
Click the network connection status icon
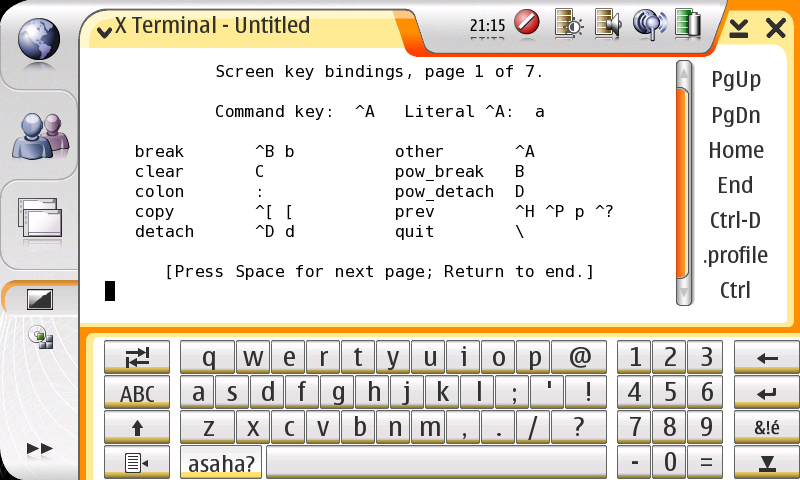649,23
